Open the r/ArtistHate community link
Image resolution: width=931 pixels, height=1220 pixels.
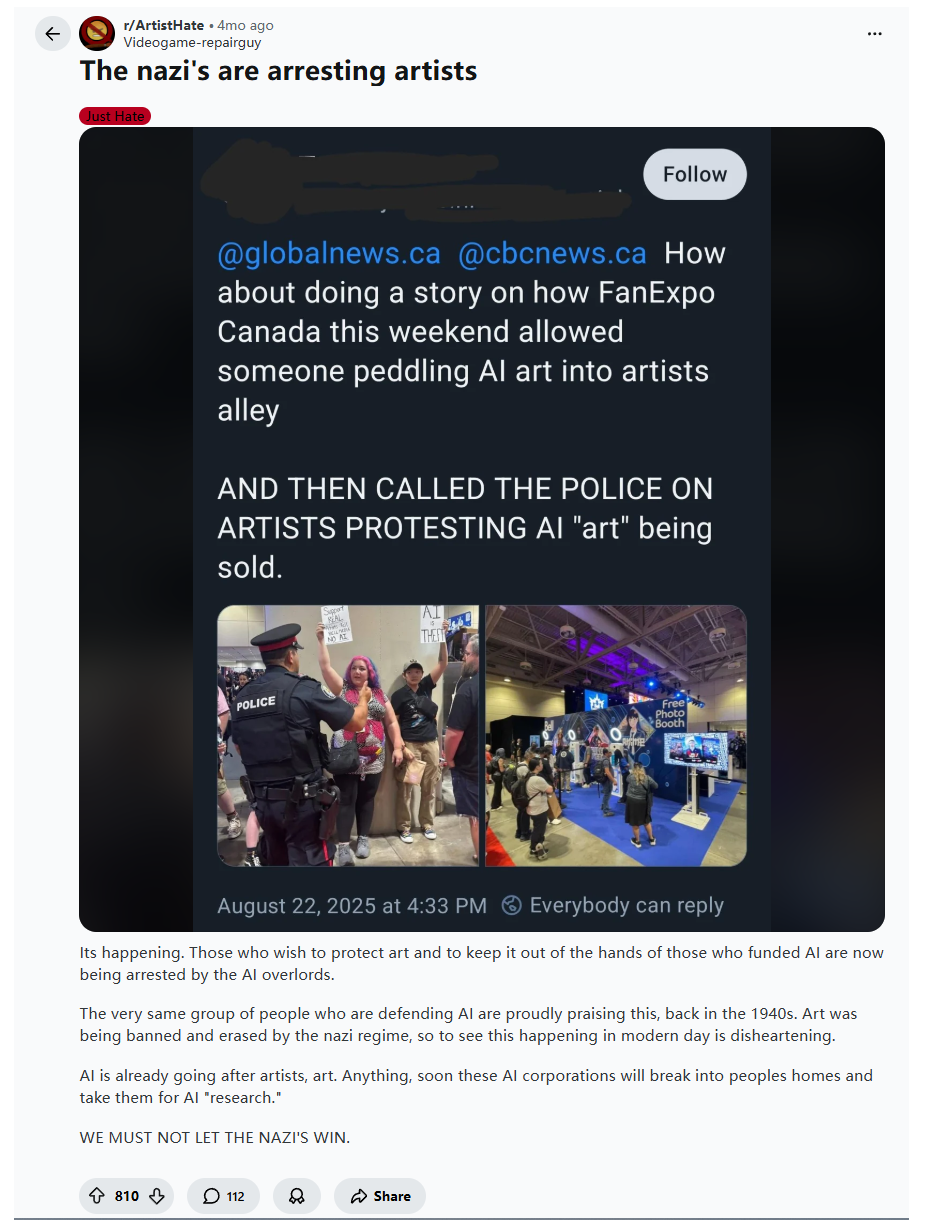point(164,25)
